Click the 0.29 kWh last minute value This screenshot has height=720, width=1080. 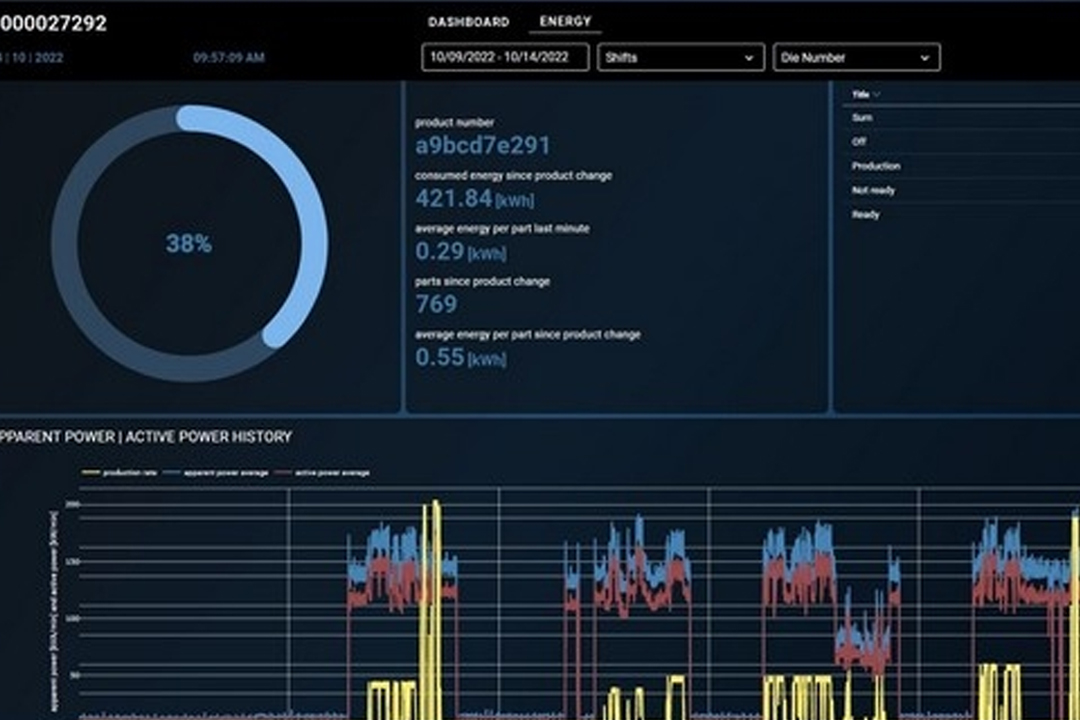coord(461,251)
